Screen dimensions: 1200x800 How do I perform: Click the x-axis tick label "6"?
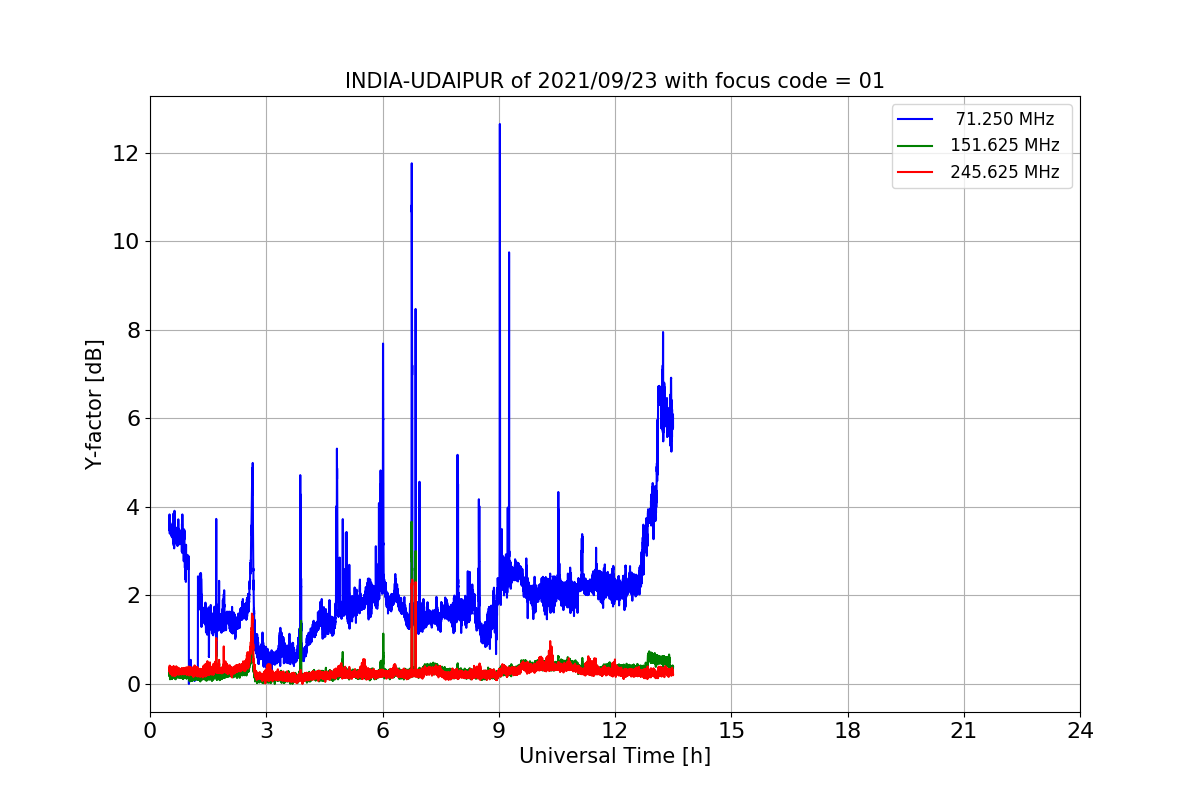pyautogui.click(x=382, y=731)
